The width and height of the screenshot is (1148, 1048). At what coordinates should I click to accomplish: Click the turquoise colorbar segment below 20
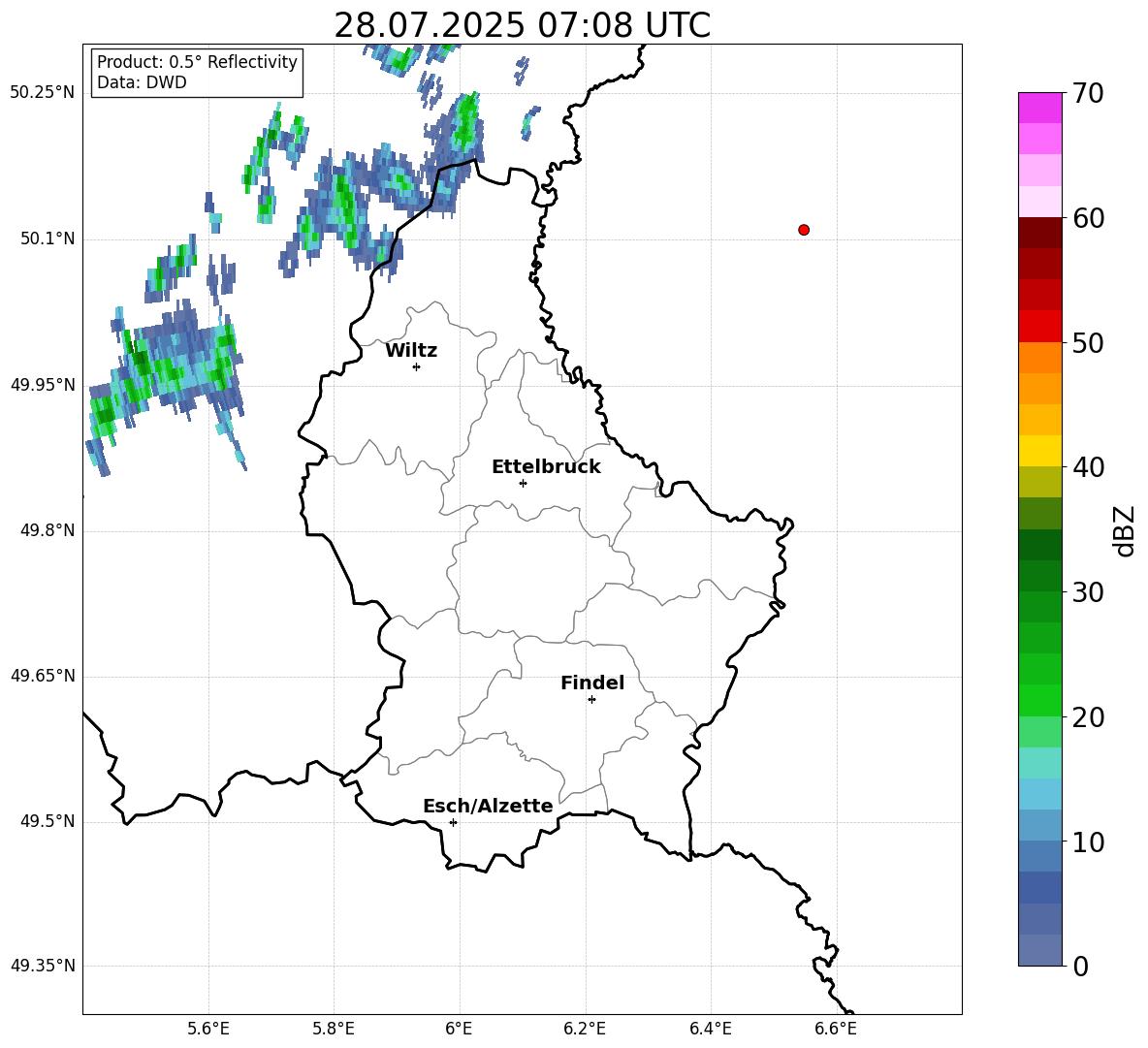point(1039,763)
